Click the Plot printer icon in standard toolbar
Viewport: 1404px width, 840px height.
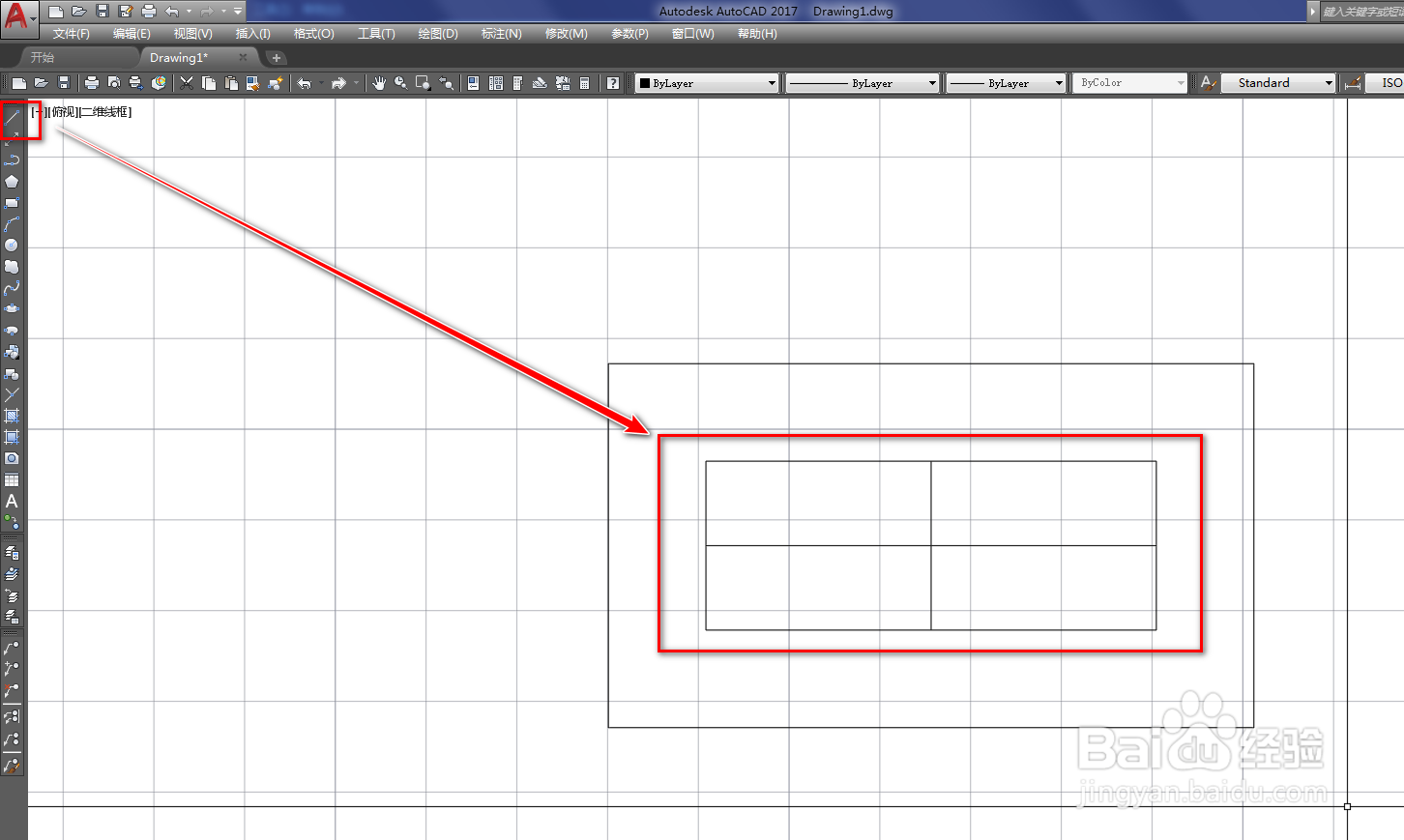[x=92, y=83]
